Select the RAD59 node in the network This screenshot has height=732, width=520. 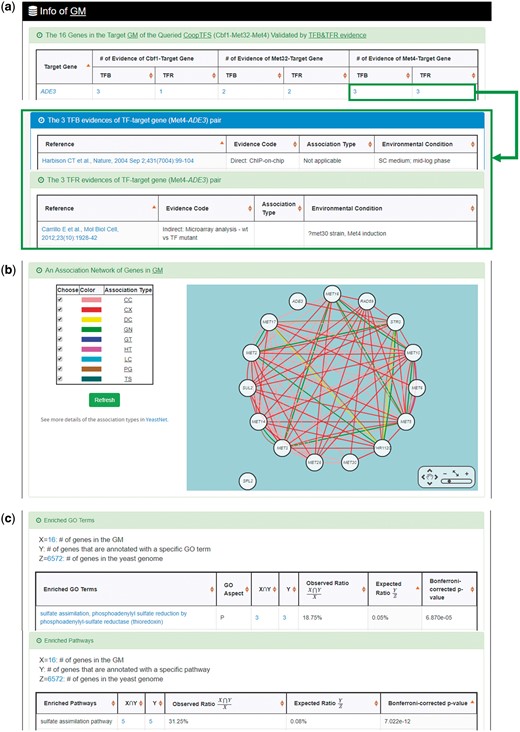point(366,302)
